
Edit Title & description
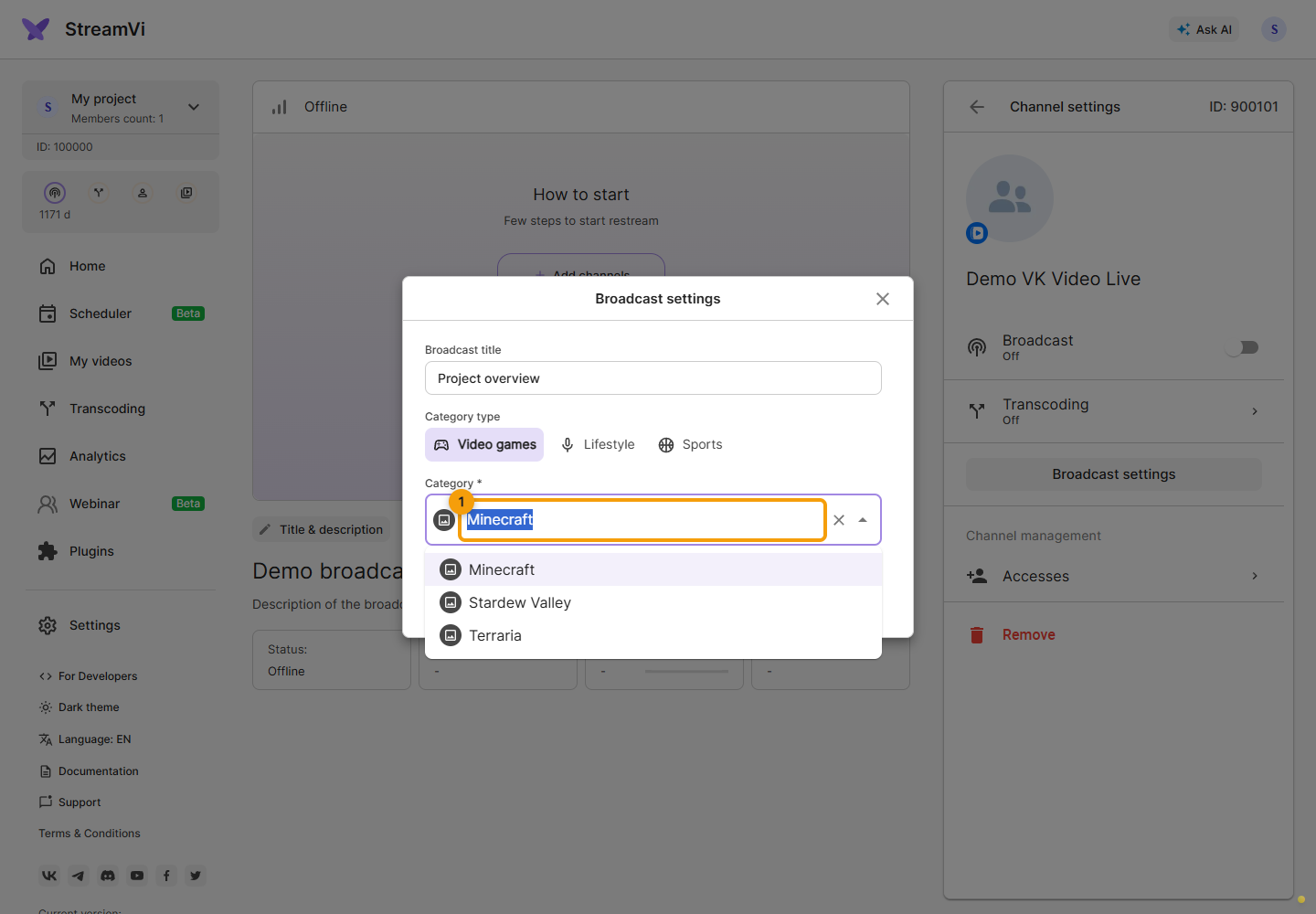pyautogui.click(x=321, y=529)
